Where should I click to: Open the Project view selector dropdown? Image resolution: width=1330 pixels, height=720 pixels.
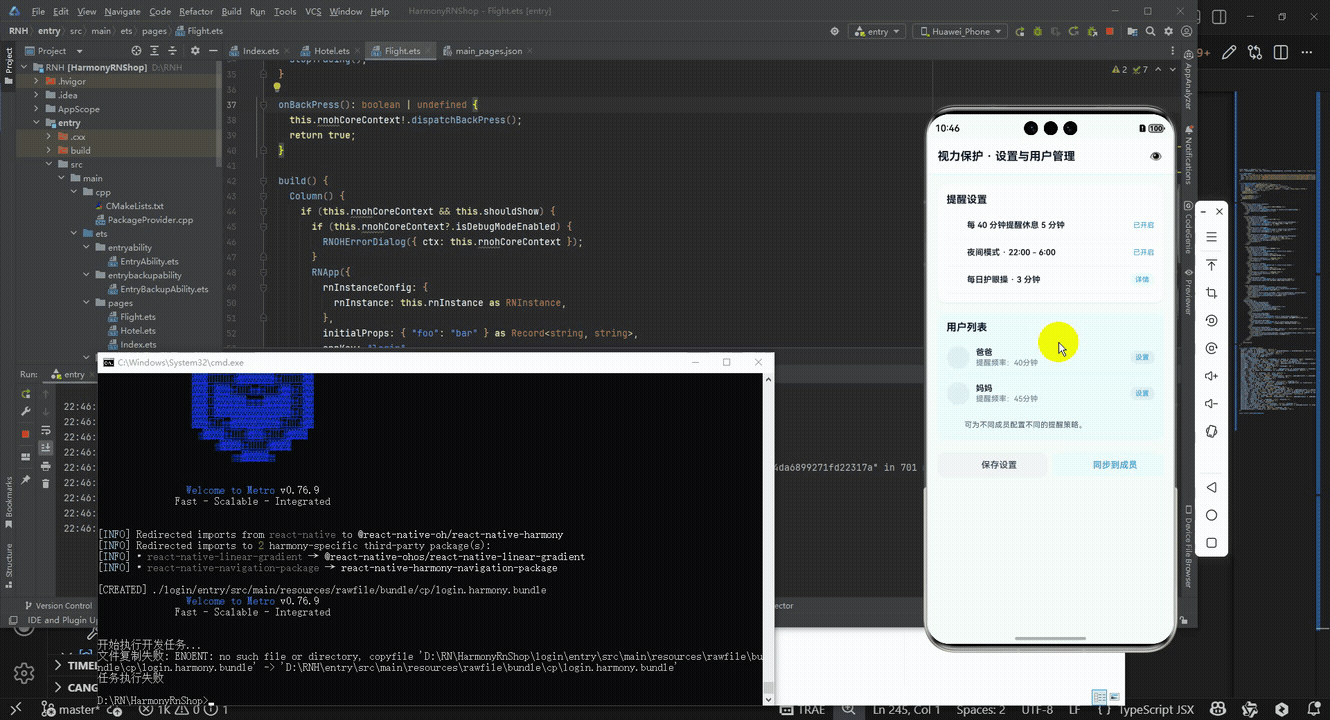tap(52, 50)
